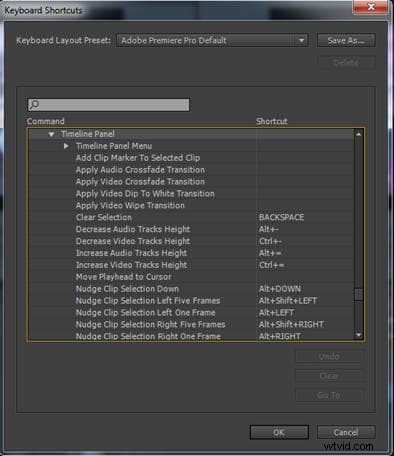
Task: Select Increase Video Tracks Height command
Action: tap(131, 265)
